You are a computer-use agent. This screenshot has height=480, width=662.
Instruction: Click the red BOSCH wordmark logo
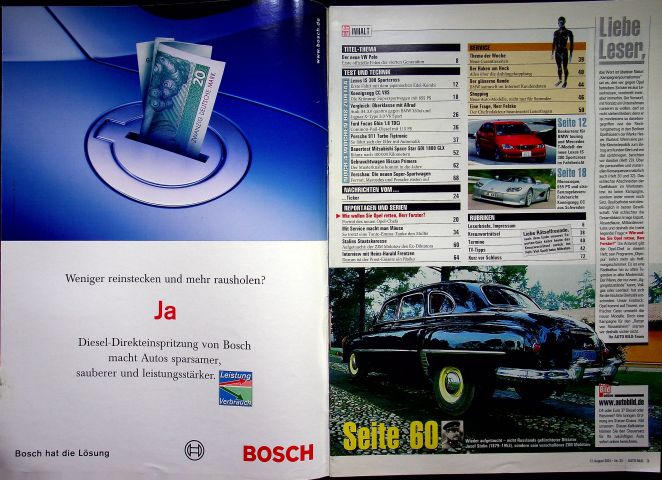278,452
